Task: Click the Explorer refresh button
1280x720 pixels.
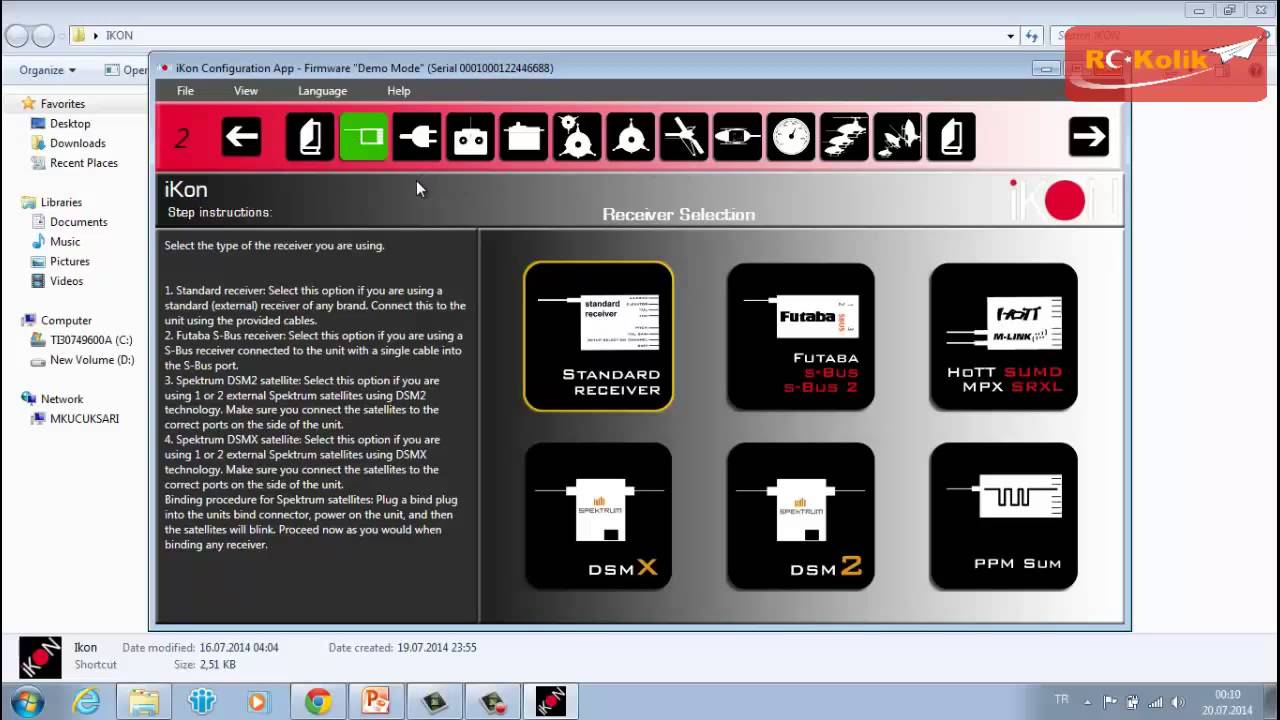Action: tap(1033, 36)
